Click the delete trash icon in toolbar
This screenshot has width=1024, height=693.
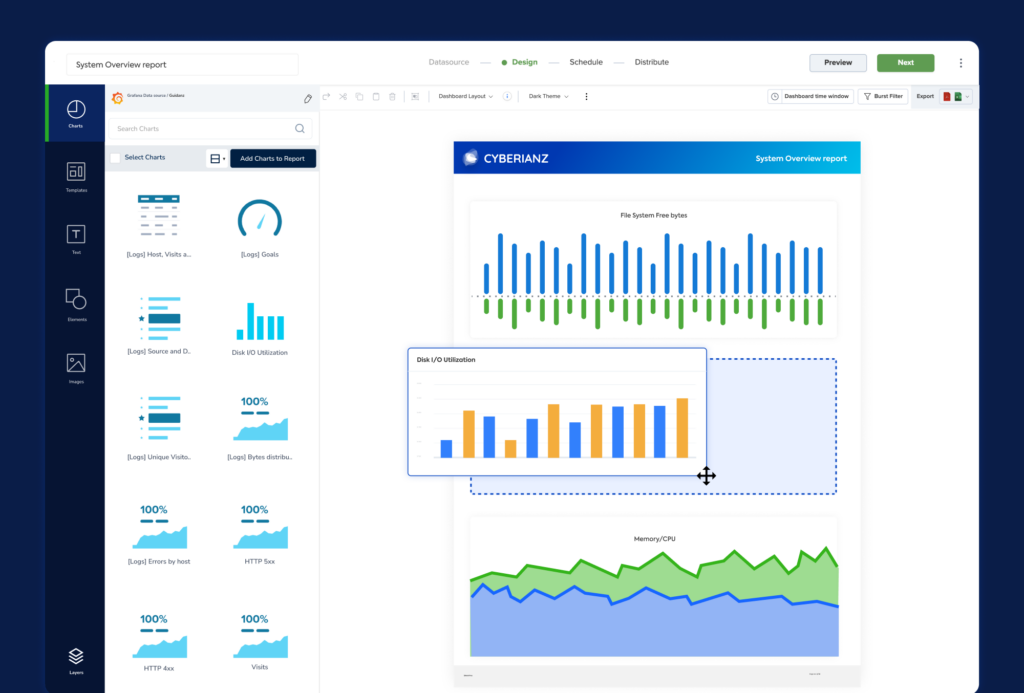(392, 97)
